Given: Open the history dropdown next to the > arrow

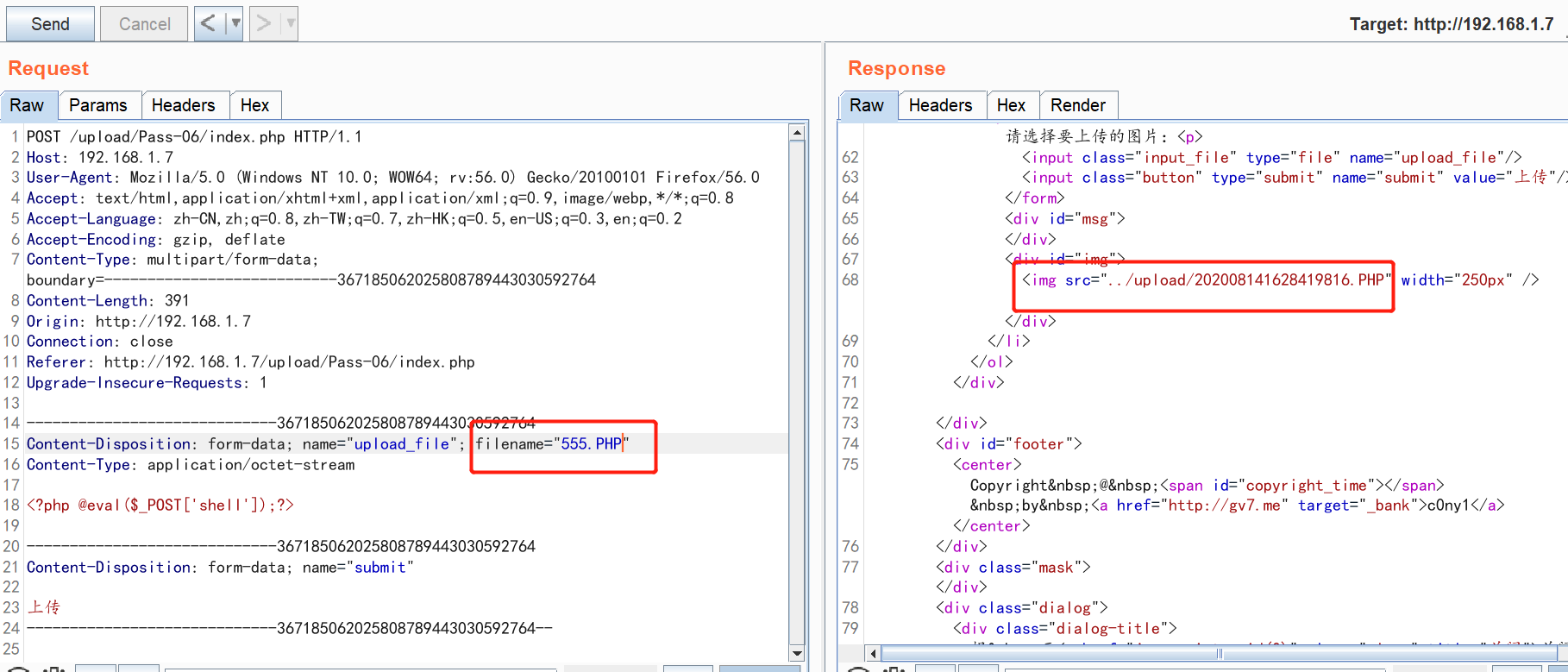Looking at the screenshot, I should point(291,23).
